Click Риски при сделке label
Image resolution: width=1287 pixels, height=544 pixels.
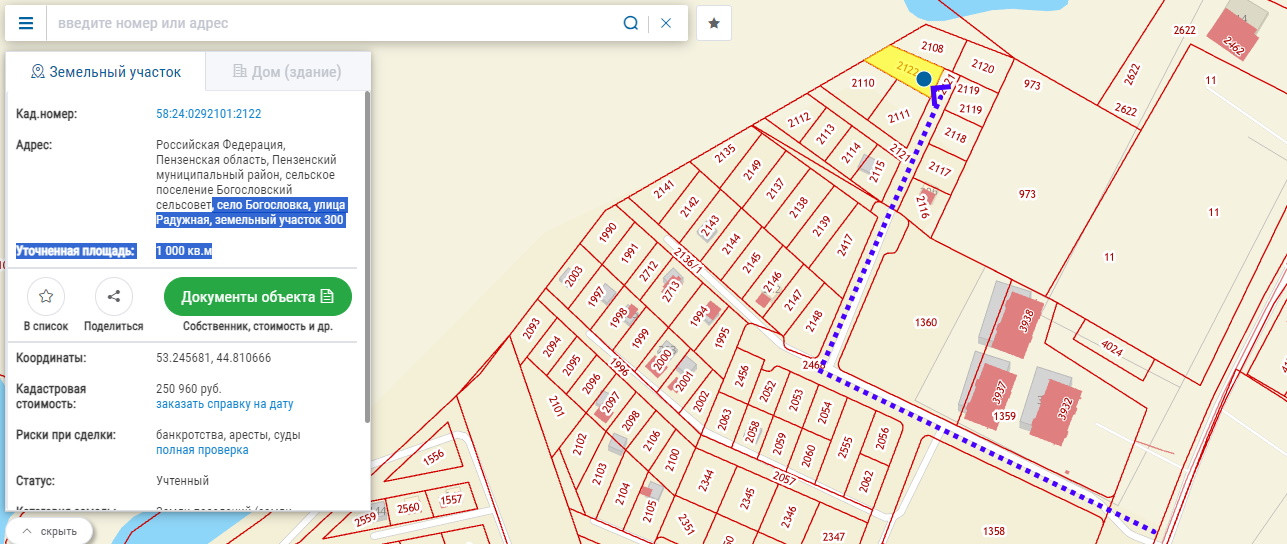click(x=65, y=435)
